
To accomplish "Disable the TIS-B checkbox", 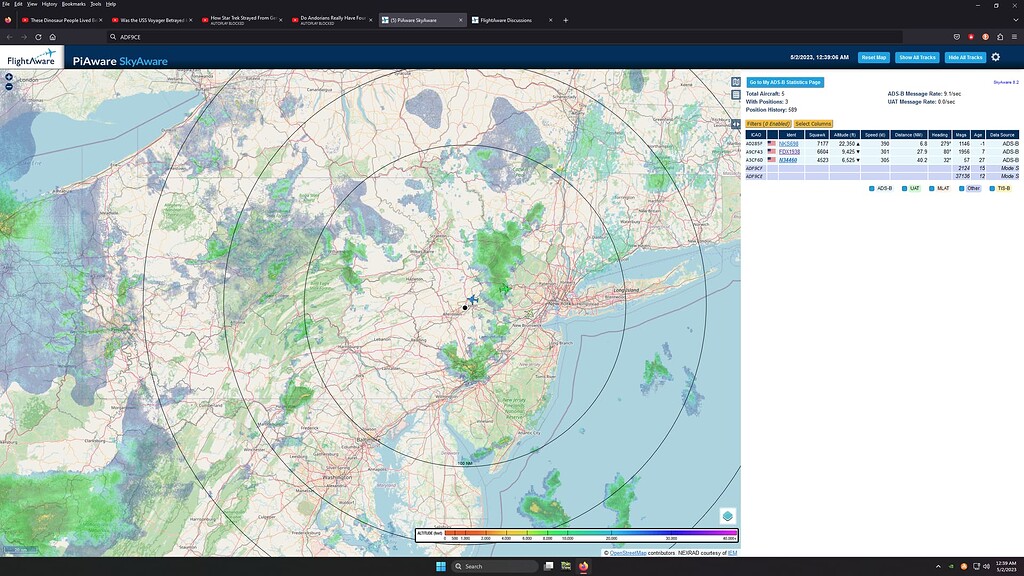I will tap(992, 187).
